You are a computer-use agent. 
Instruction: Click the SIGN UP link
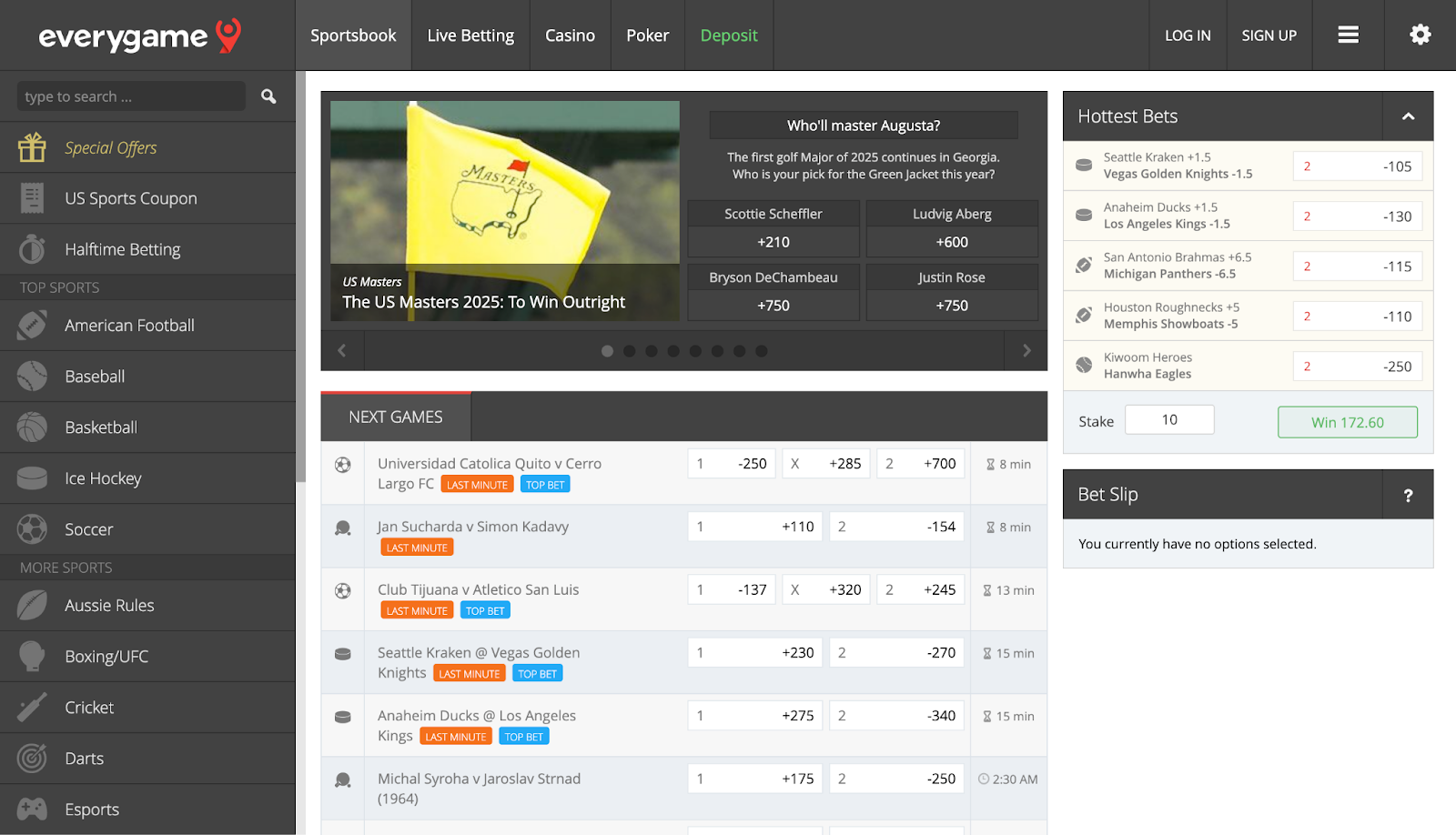[x=1269, y=35]
